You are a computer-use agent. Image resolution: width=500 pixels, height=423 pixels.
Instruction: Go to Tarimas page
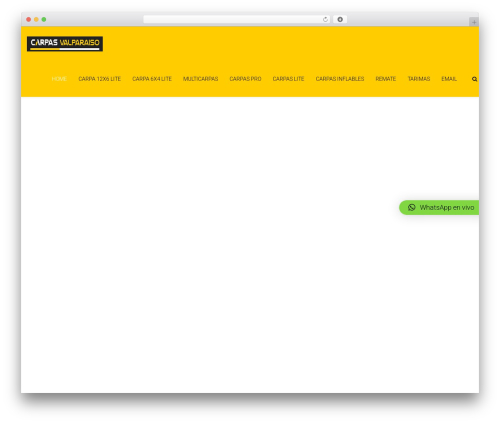click(419, 79)
